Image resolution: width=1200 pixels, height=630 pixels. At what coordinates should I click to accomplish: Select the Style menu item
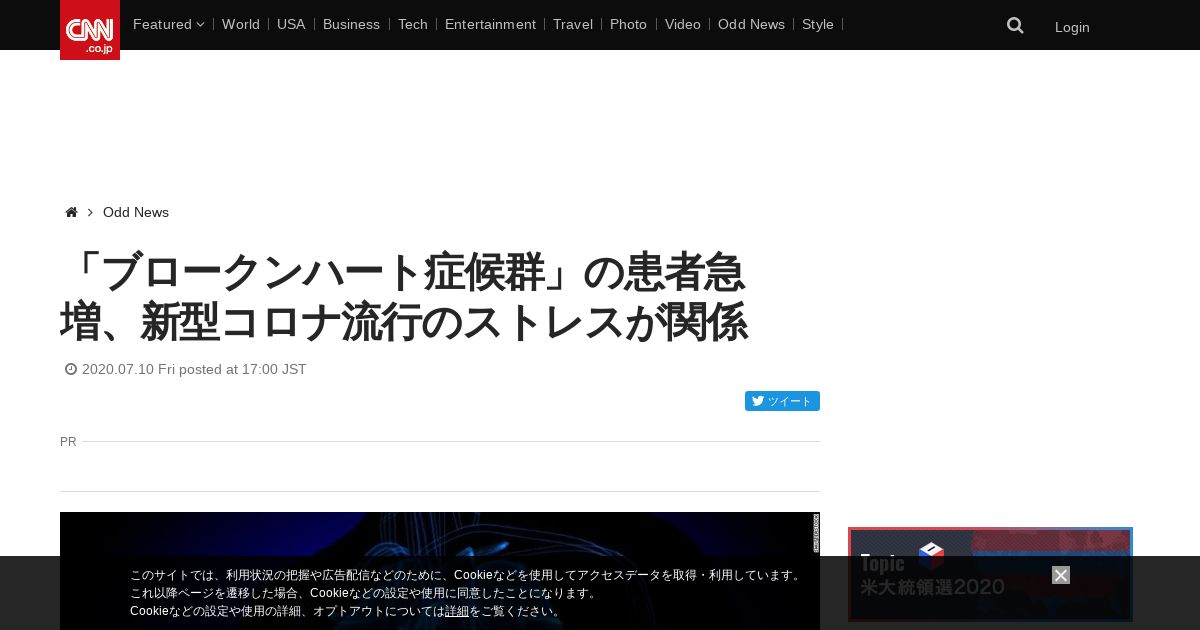[818, 24]
